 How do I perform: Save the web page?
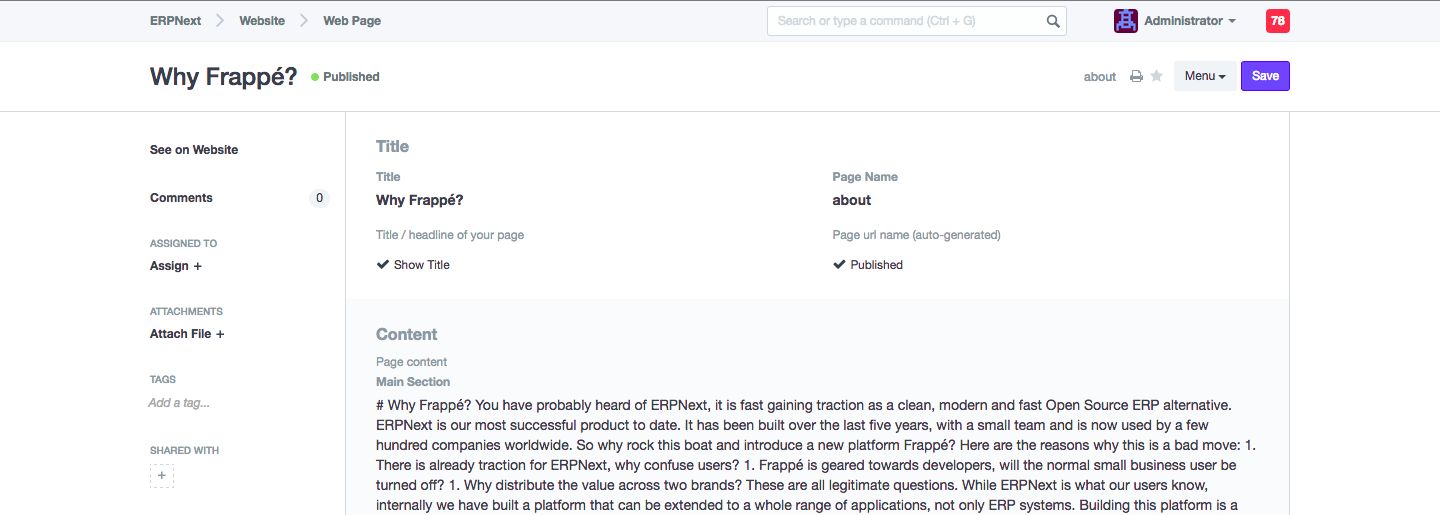[x=1265, y=76]
